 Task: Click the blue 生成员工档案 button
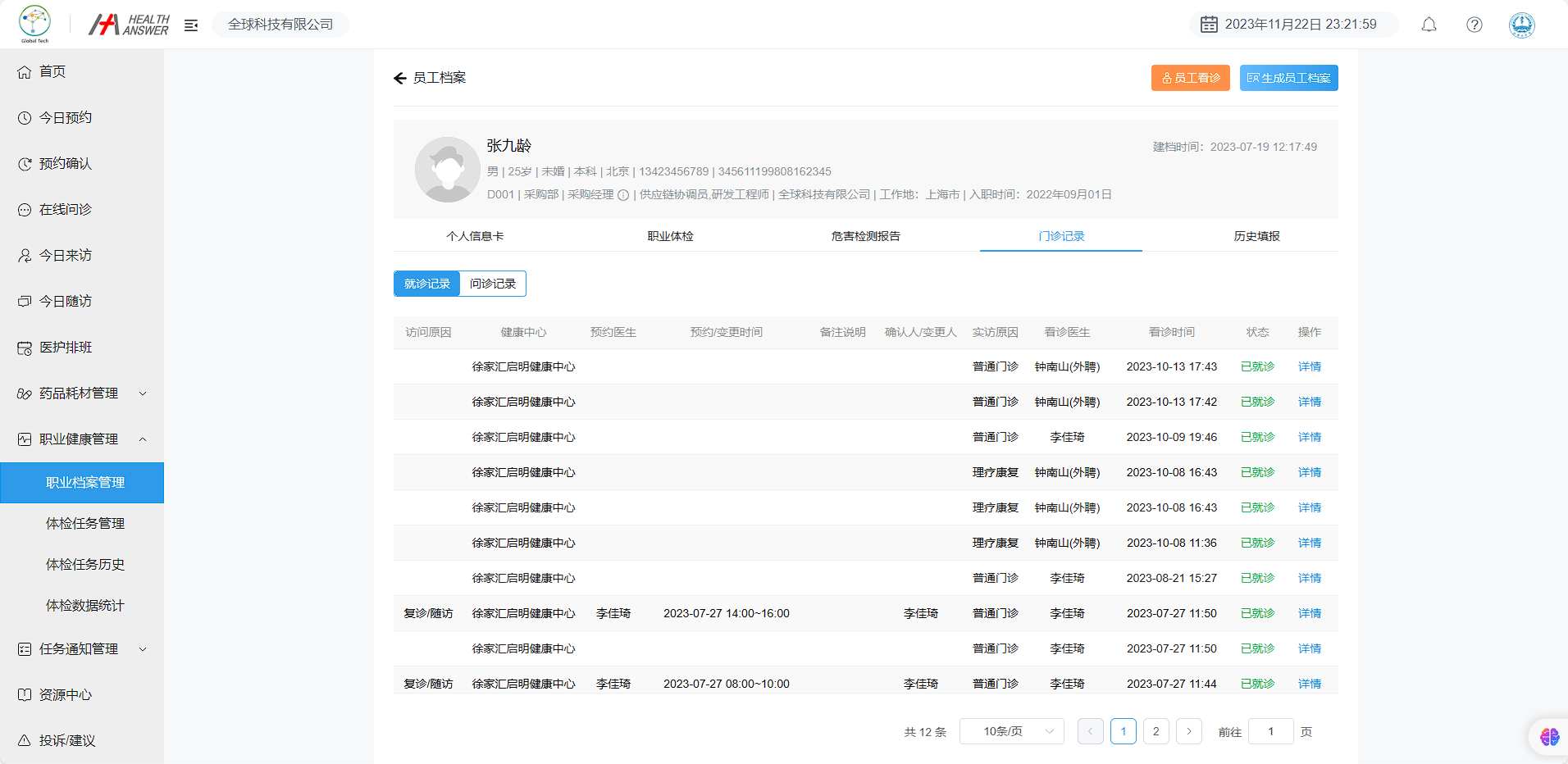(1288, 78)
